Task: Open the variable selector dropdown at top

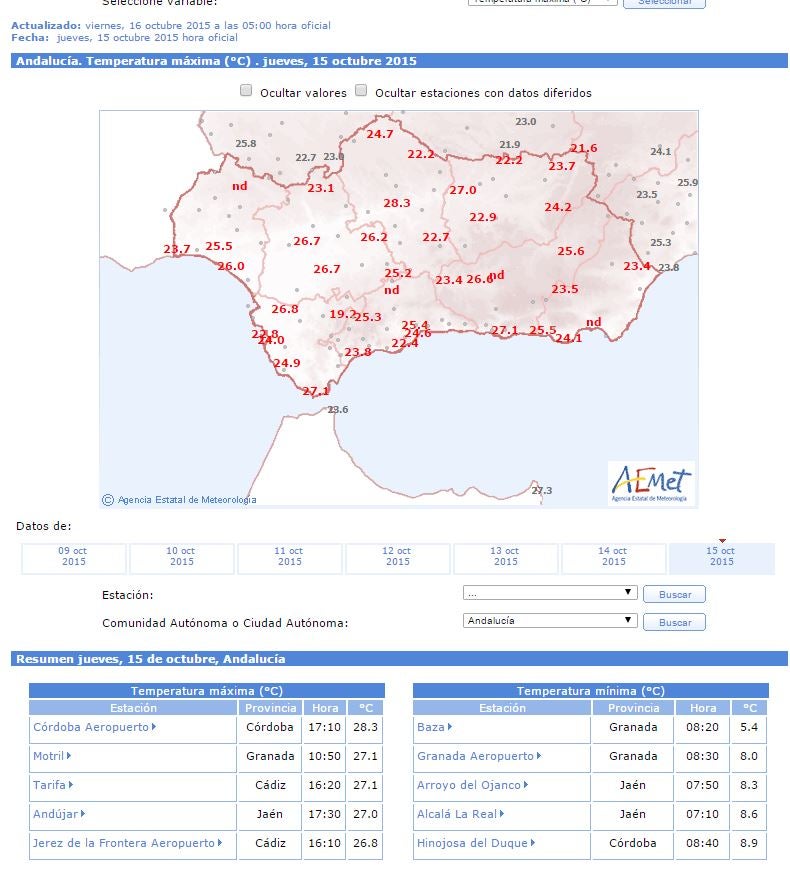Action: (543, 2)
